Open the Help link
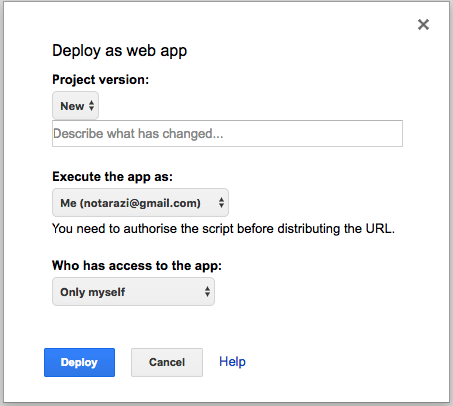 [232, 362]
